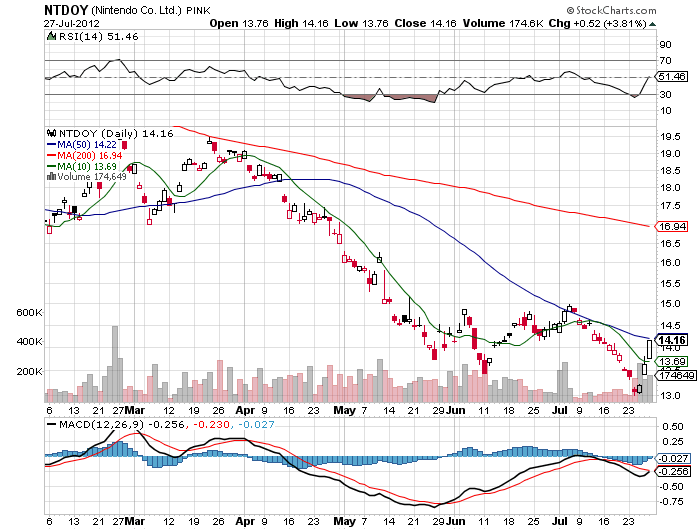
Task: Select the blue MA(50) legend line swatch
Action: [51, 145]
